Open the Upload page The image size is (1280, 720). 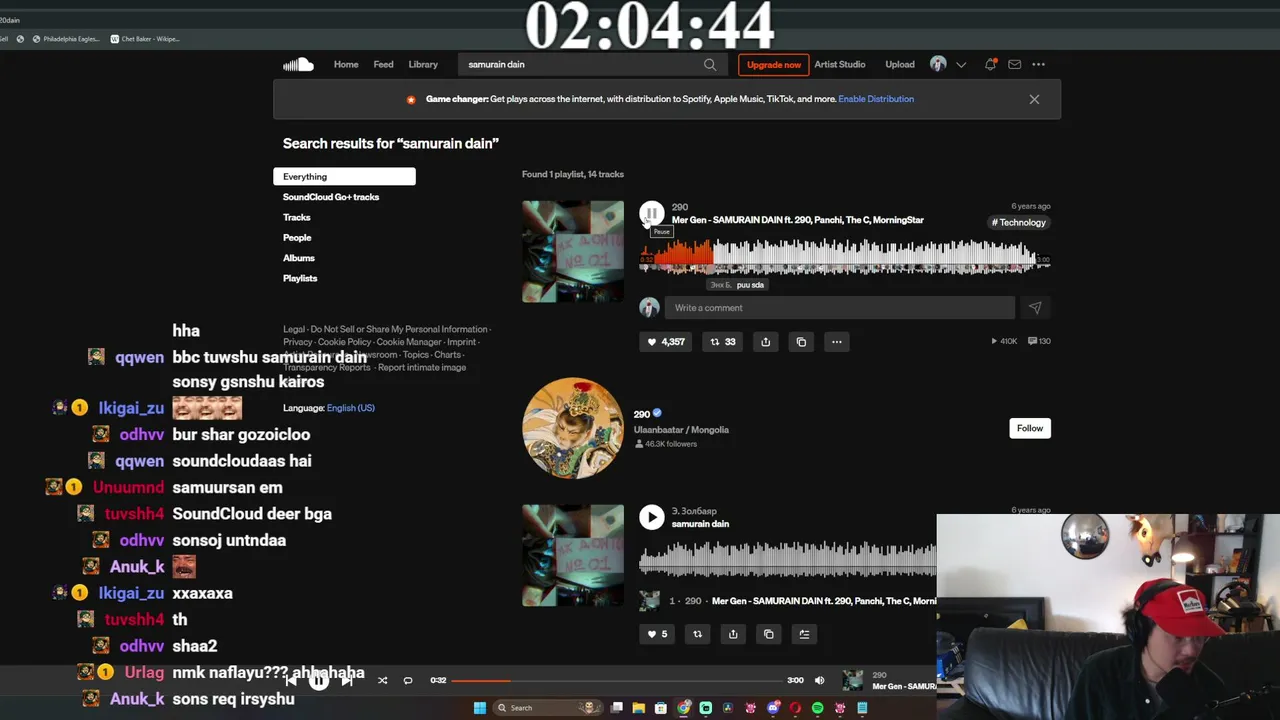pos(900,65)
